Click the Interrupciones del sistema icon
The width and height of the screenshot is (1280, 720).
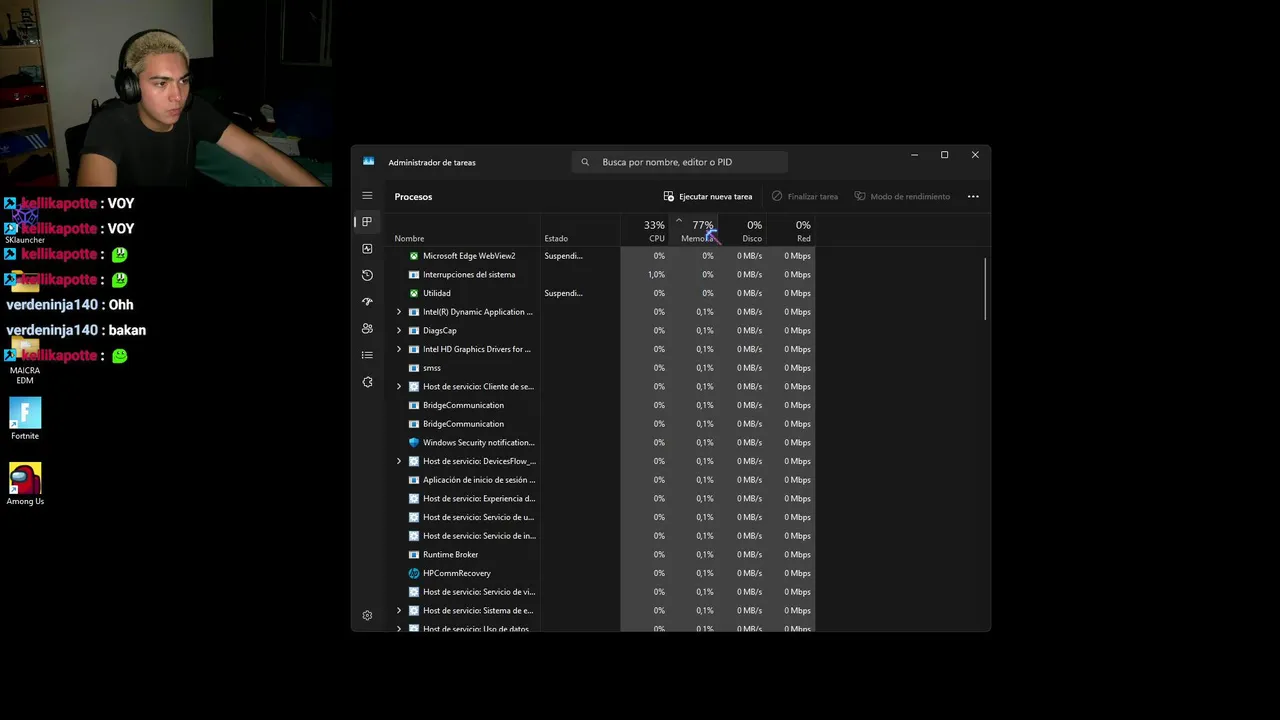(x=414, y=274)
